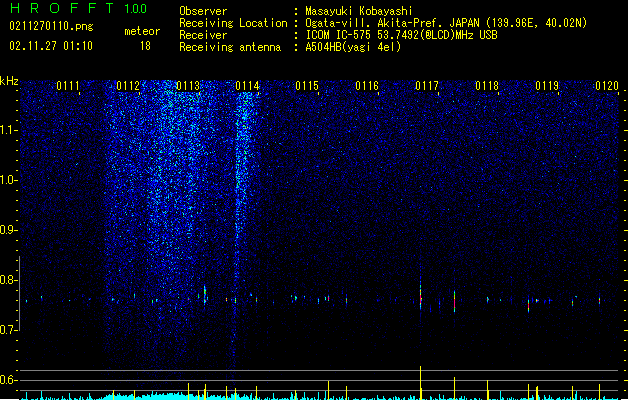Click the 0120 time label
This screenshot has width=629, height=400.
607,86
